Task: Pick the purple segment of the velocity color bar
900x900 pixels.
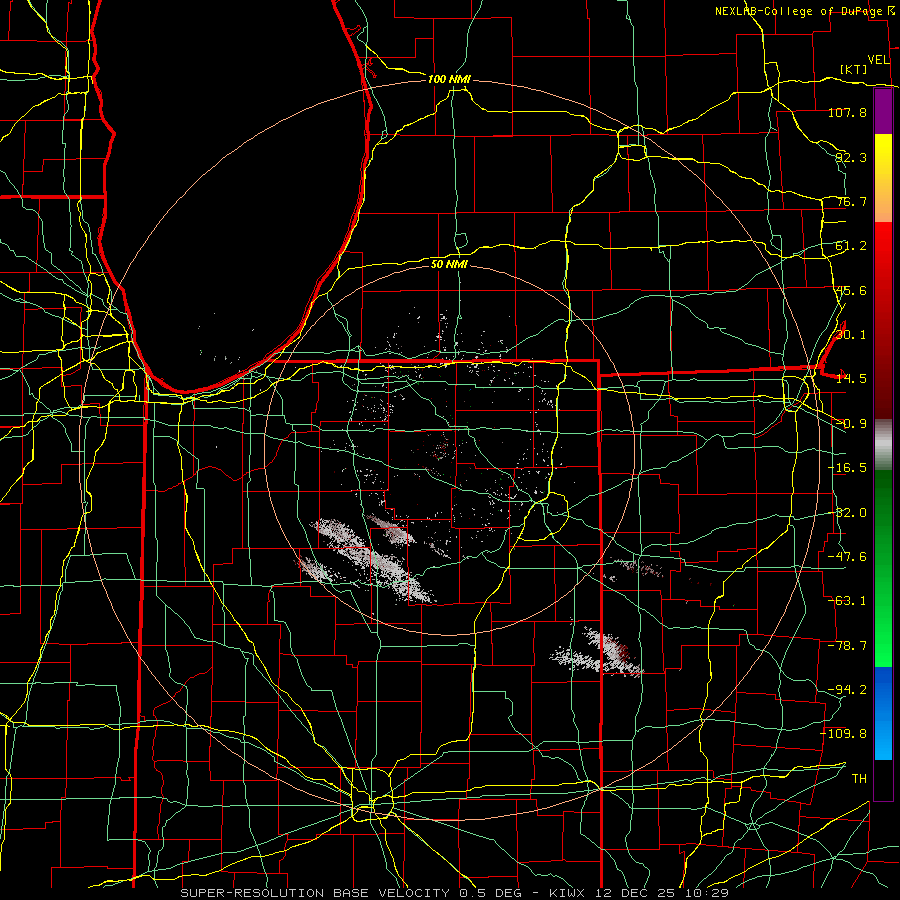Action: (883, 112)
